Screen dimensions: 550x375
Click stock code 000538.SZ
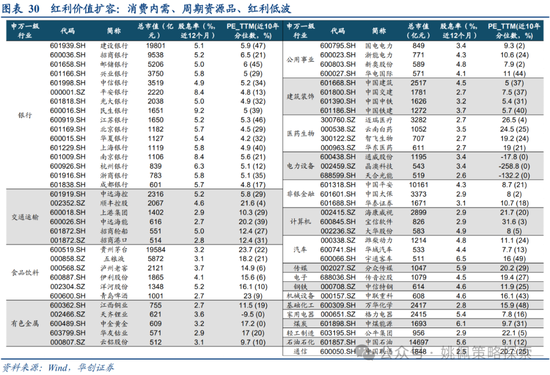(338, 129)
